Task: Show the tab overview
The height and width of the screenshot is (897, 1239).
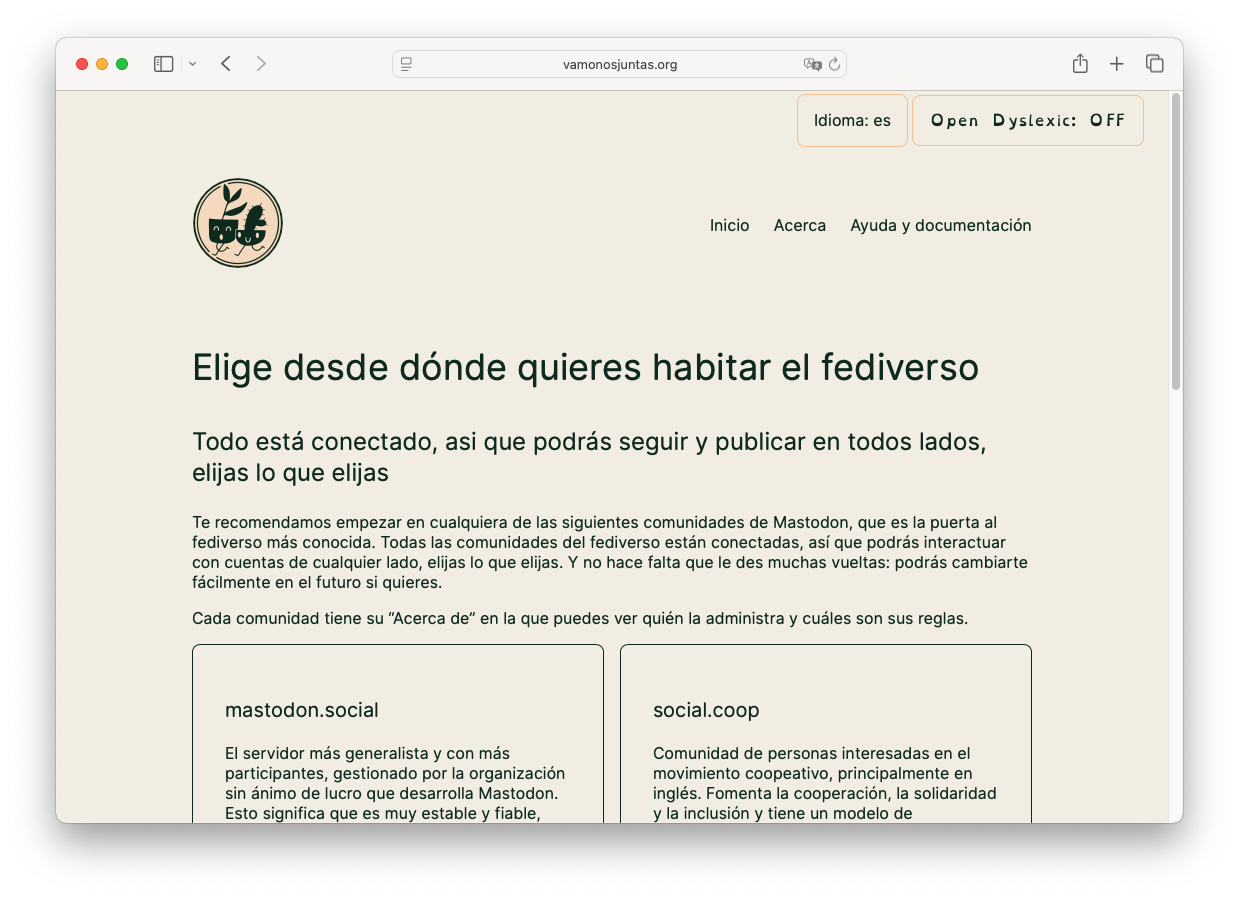Action: [1154, 64]
